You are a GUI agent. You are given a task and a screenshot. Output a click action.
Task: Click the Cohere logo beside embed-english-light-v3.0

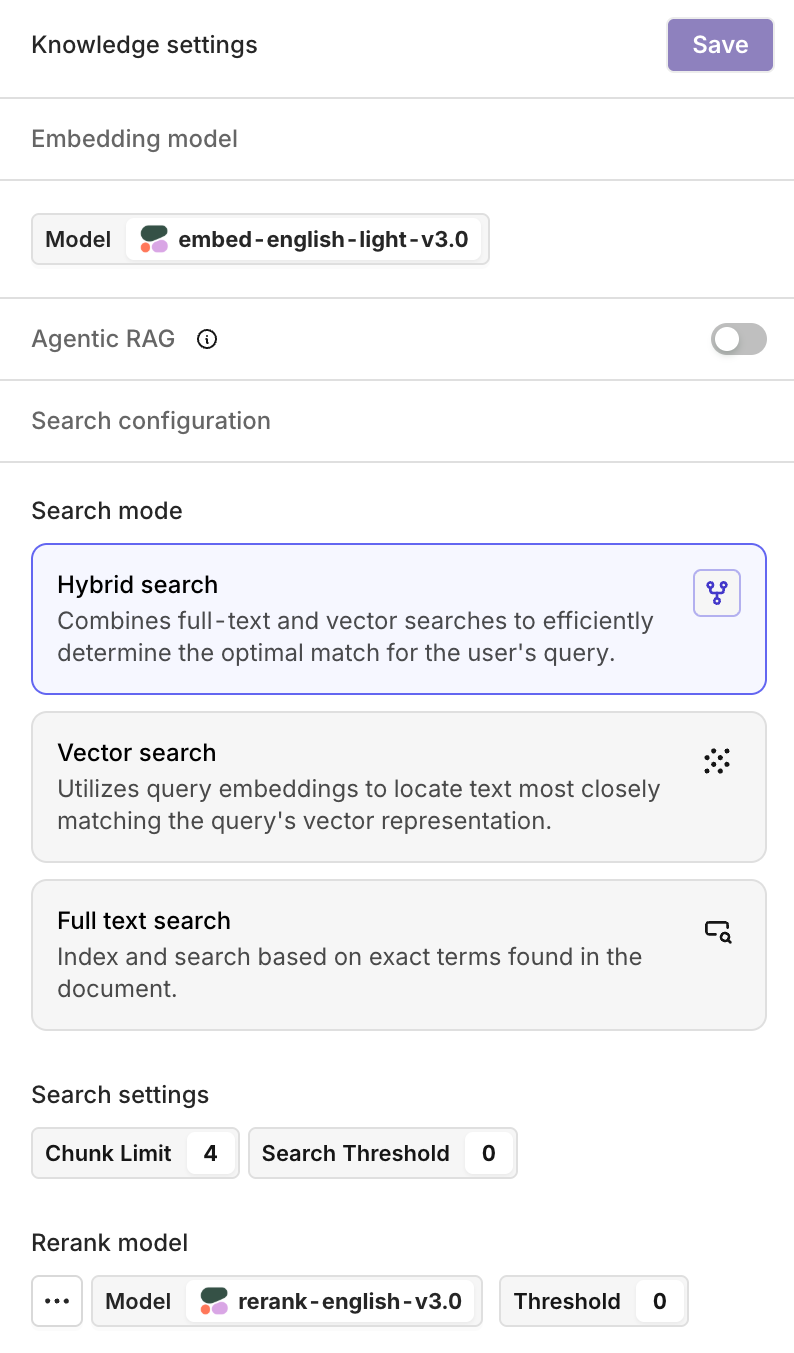[x=153, y=239]
